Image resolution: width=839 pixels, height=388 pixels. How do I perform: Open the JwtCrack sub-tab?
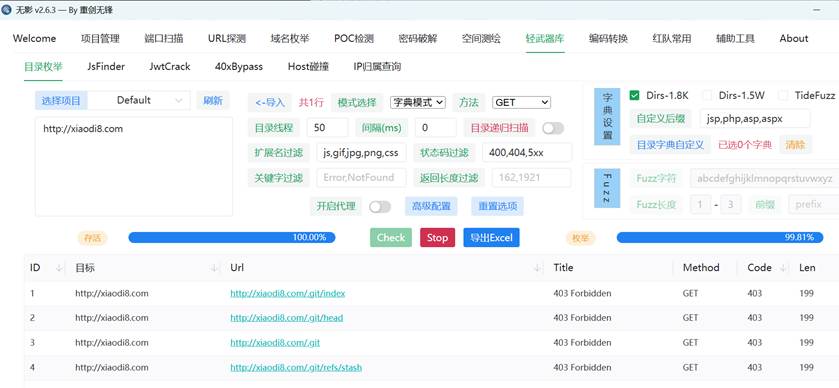tap(170, 67)
